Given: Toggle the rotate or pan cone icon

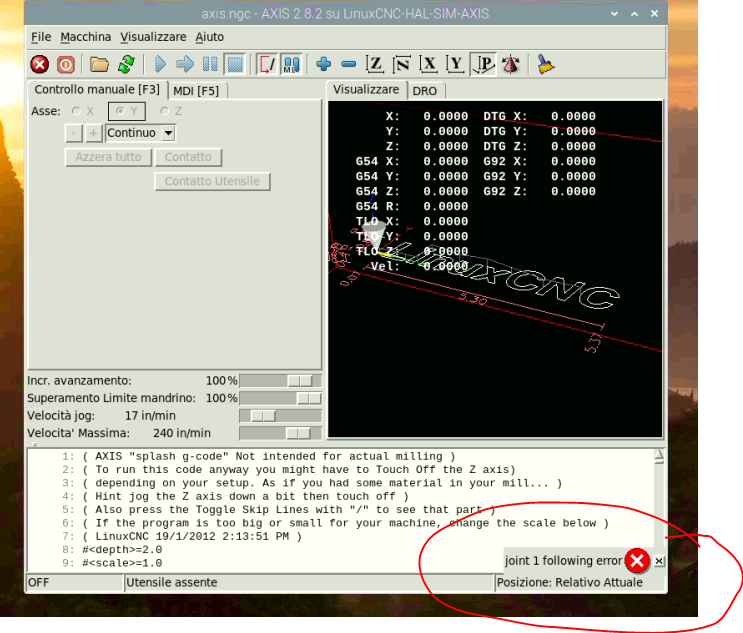Looking at the screenshot, I should coord(510,64).
